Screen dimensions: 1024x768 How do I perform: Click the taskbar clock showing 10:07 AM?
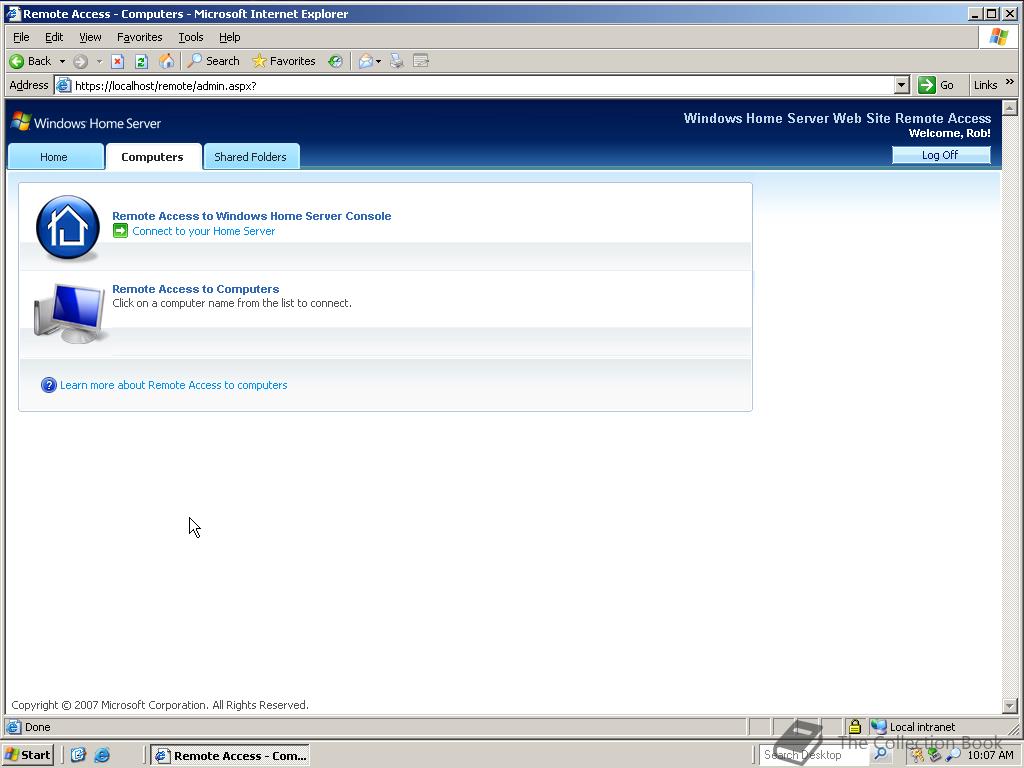click(990, 755)
